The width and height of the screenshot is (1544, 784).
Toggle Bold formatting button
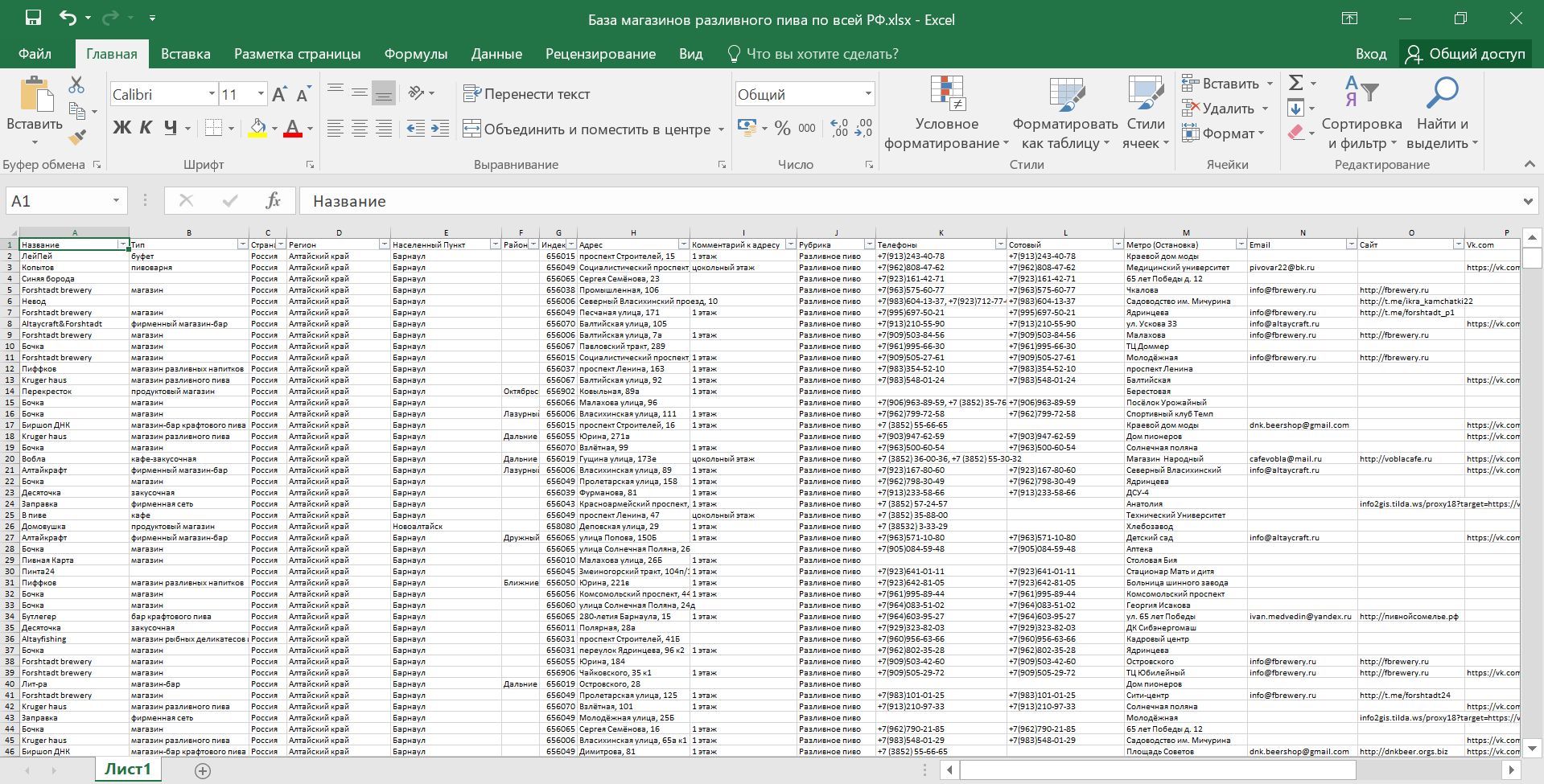tap(121, 128)
